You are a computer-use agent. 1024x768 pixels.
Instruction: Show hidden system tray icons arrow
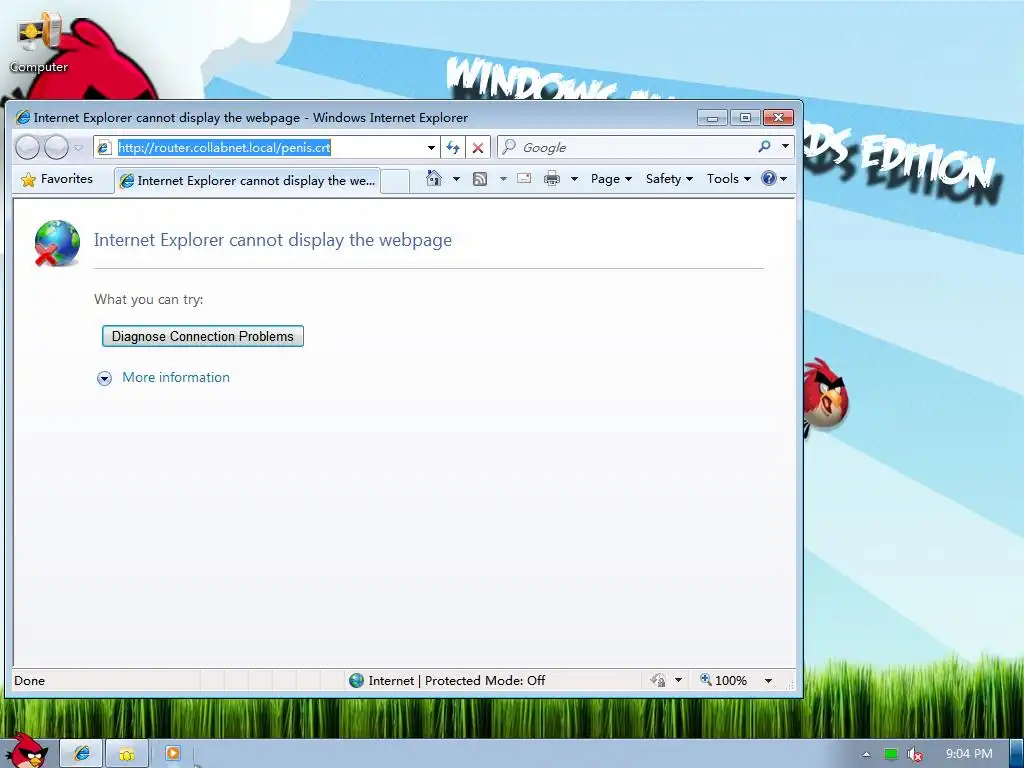pyautogui.click(x=866, y=754)
